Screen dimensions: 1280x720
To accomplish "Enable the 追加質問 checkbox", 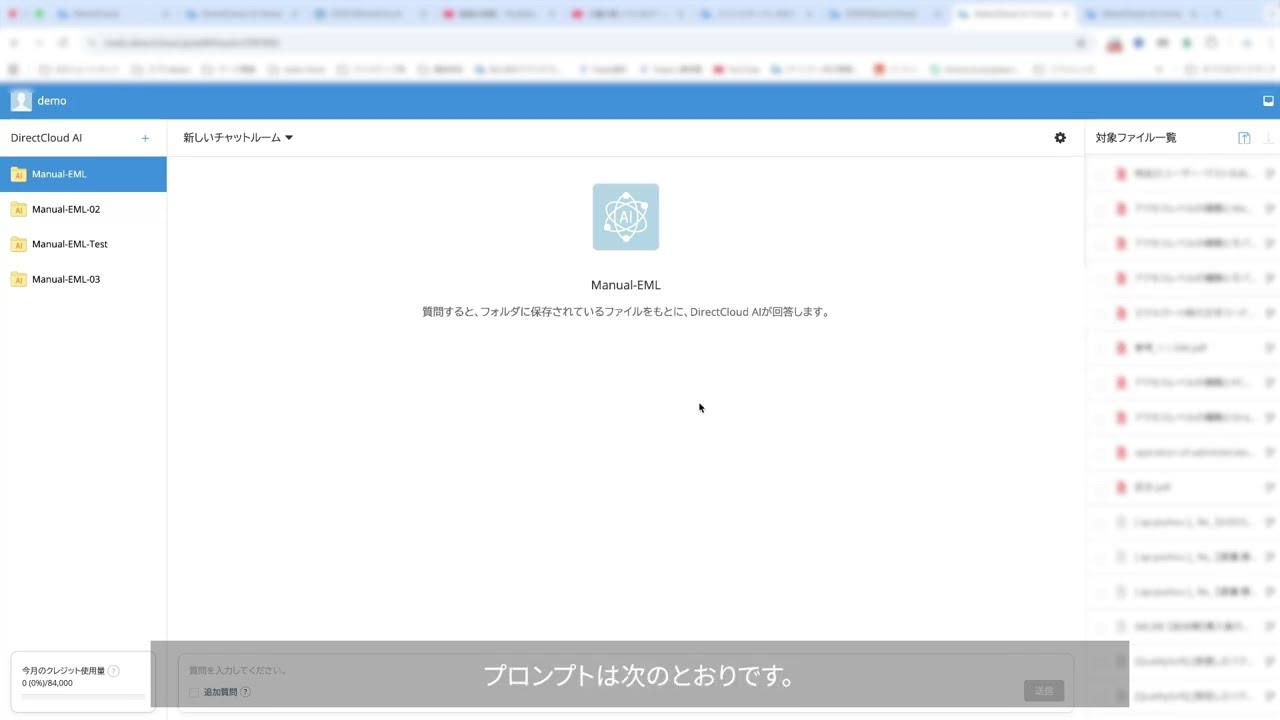I will click(x=194, y=692).
